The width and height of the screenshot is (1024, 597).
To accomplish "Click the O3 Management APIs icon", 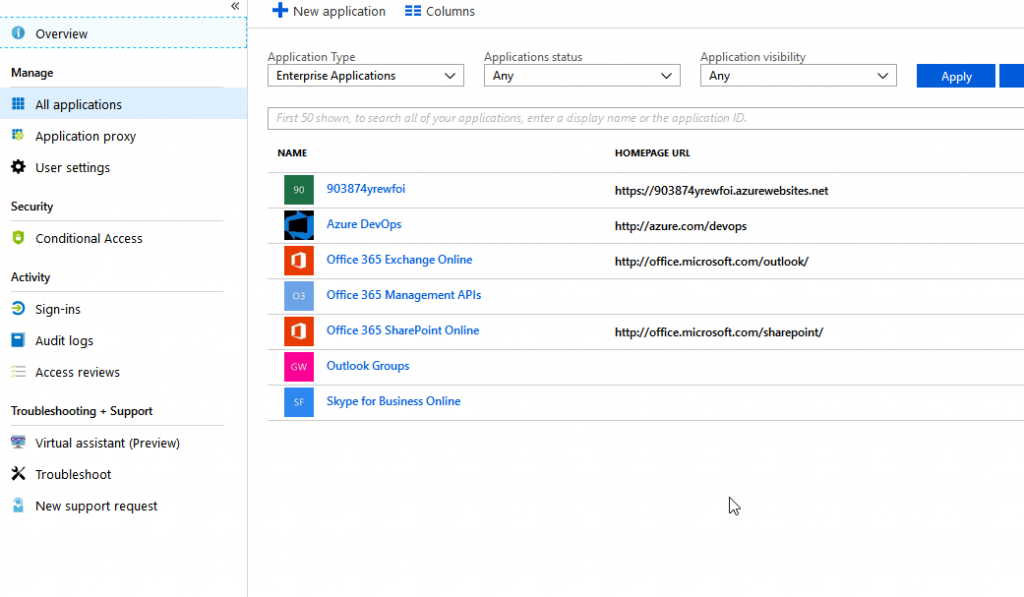I will point(298,296).
